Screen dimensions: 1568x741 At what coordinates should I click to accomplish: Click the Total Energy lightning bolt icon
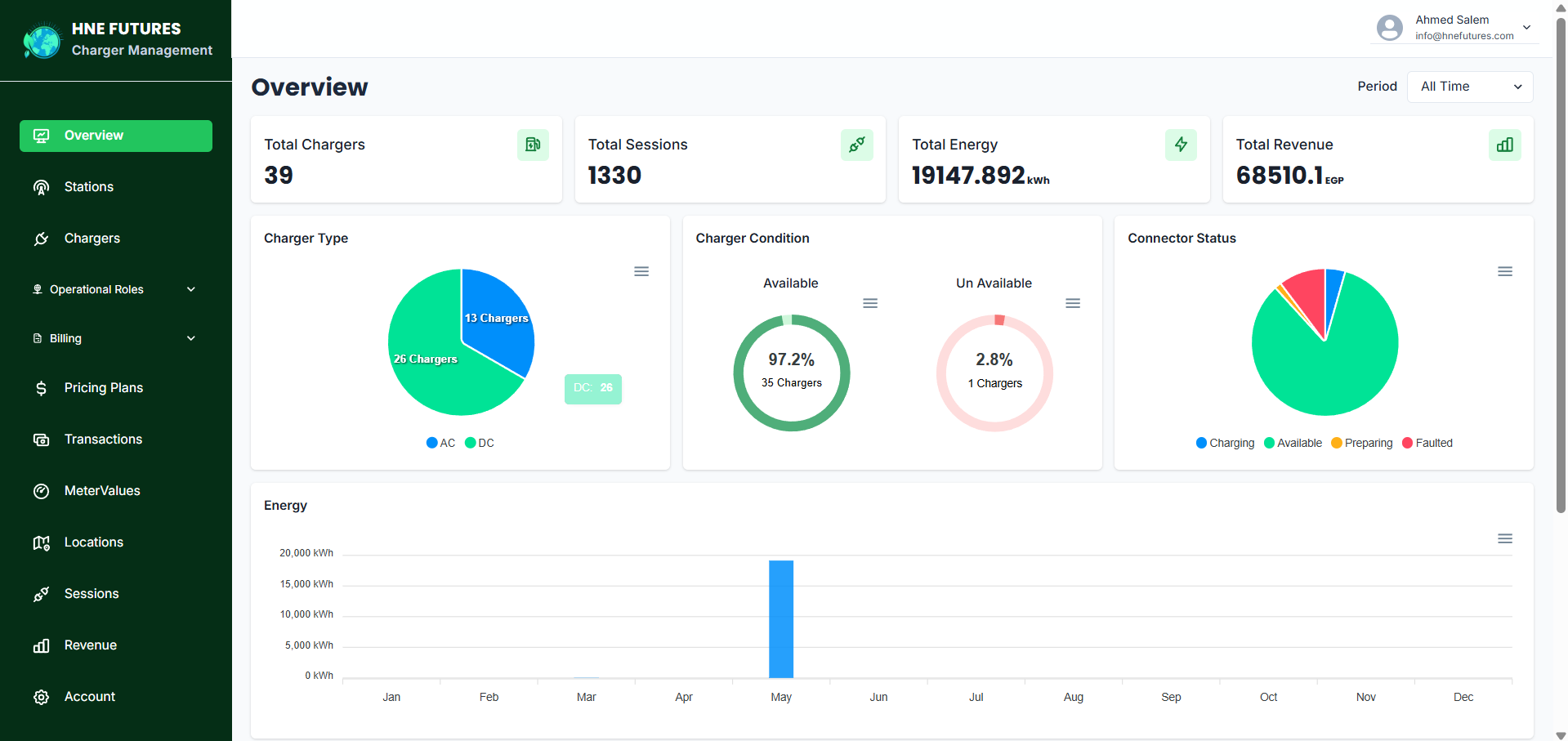(1181, 145)
